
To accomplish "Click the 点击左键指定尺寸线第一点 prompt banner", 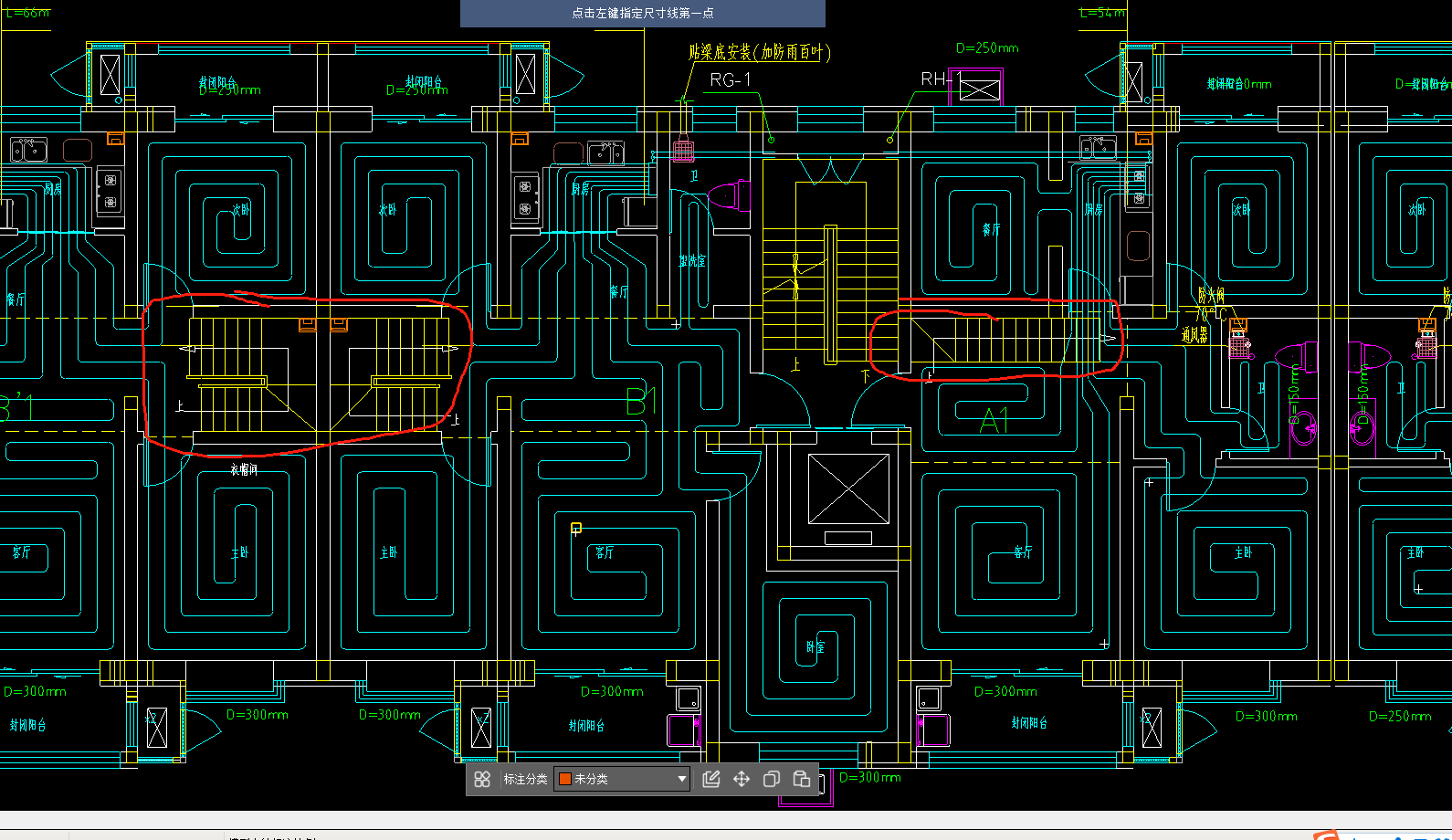I will point(643,13).
